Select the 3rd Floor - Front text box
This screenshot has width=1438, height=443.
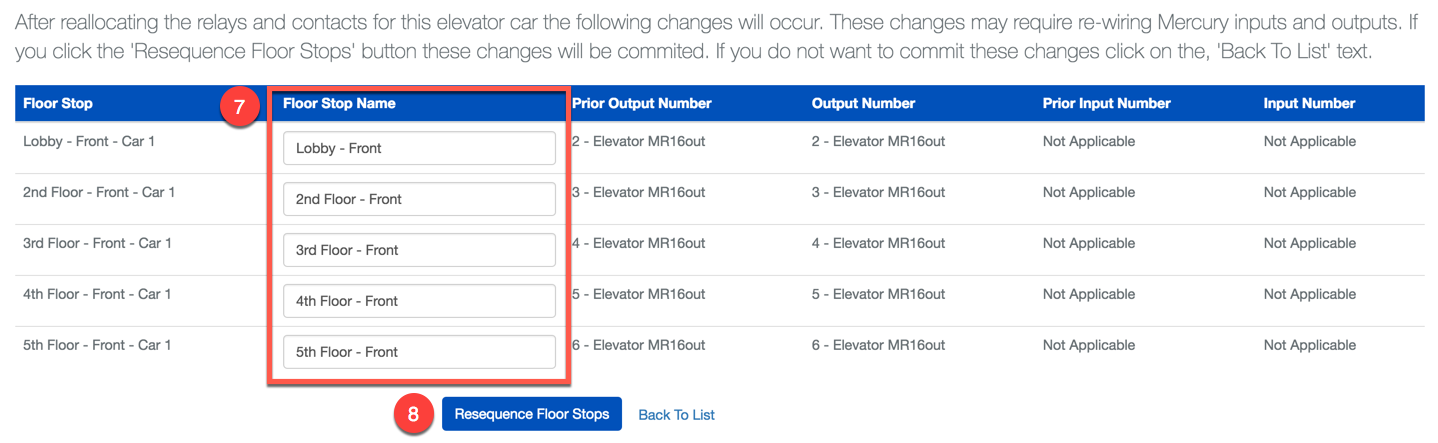coord(419,250)
